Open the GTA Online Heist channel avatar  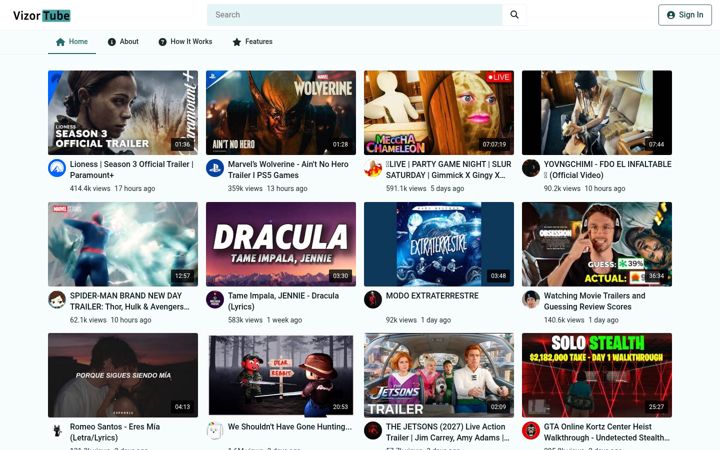coord(531,431)
